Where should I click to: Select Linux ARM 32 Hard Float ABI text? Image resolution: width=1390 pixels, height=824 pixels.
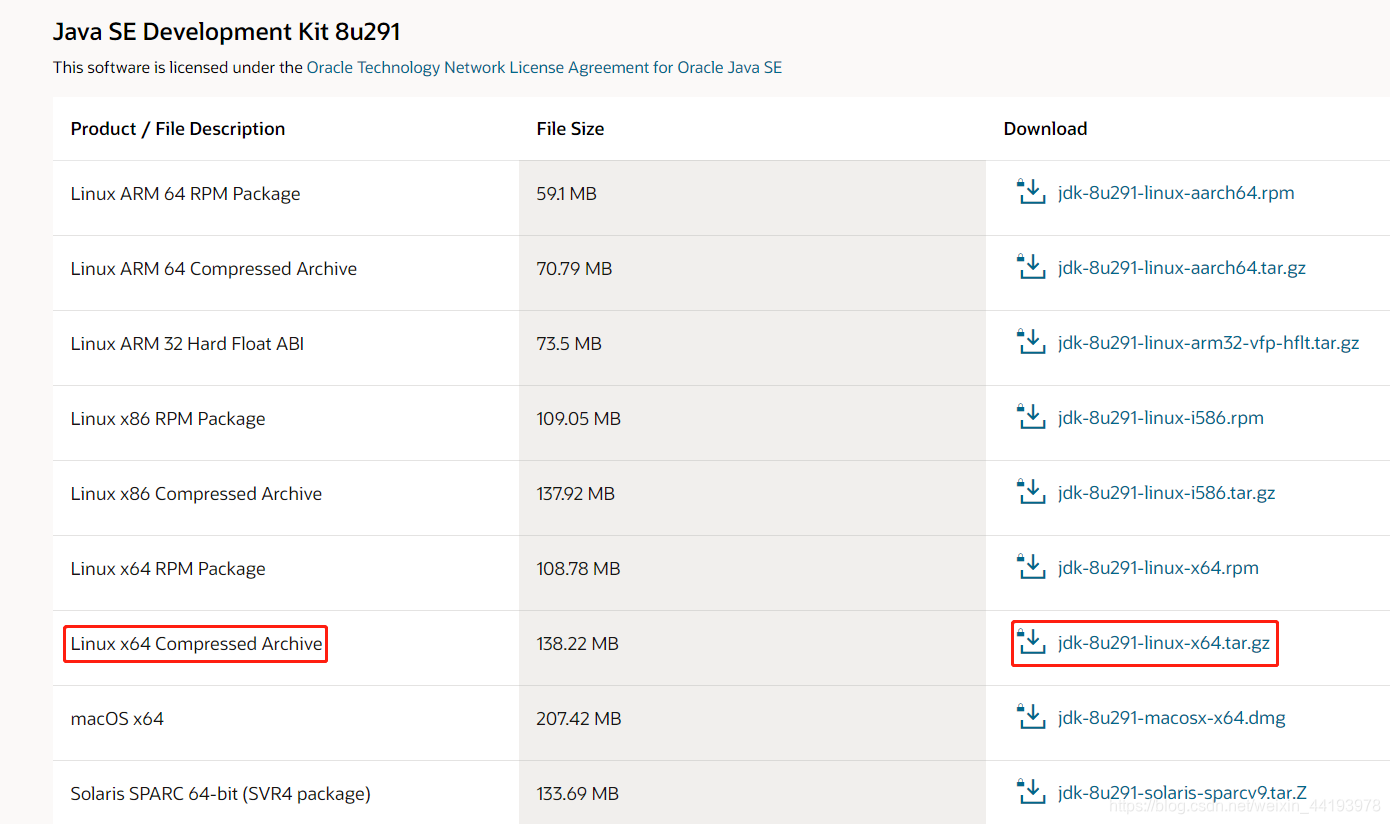pos(187,344)
